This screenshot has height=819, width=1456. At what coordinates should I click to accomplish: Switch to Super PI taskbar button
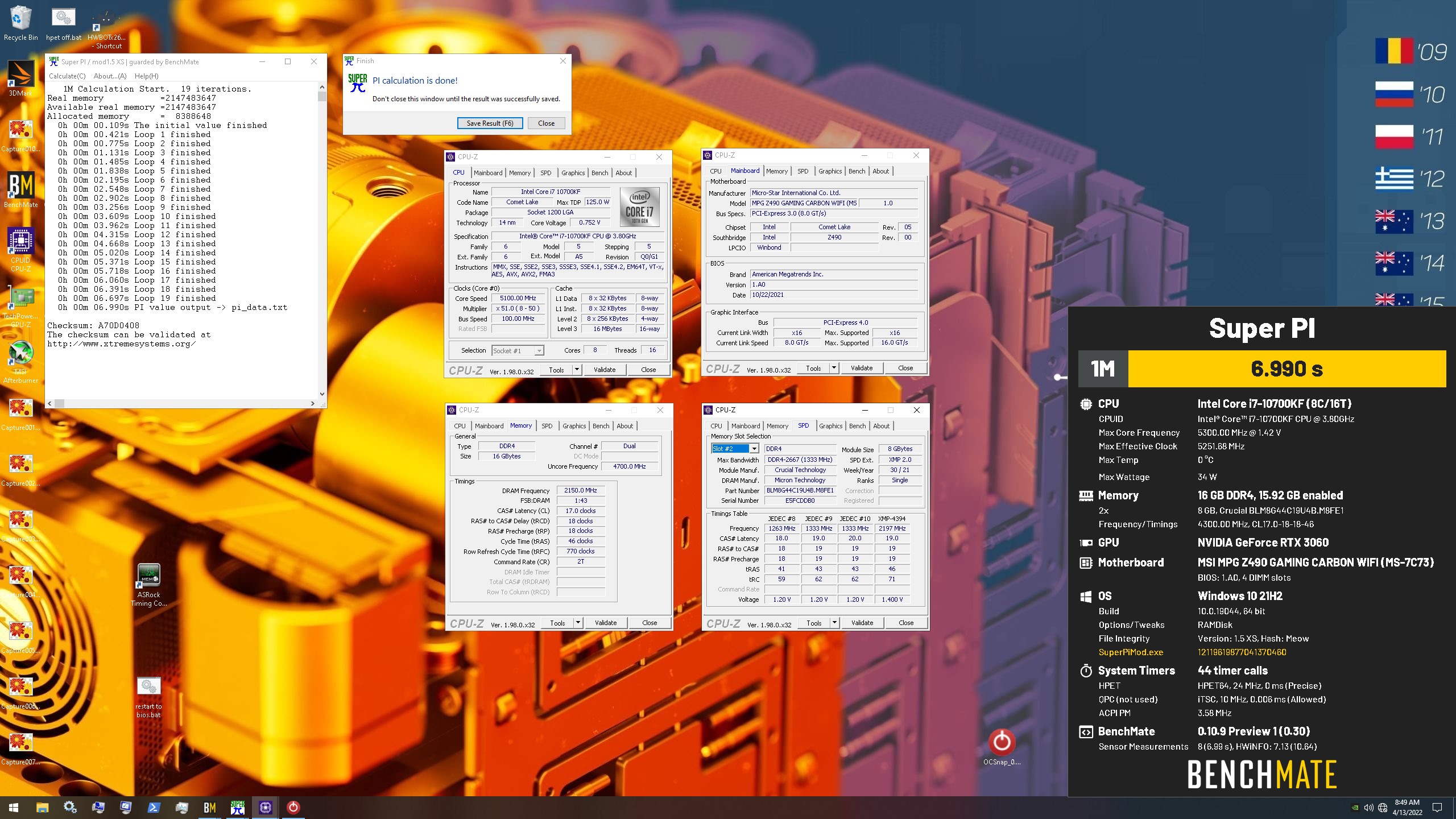click(237, 808)
